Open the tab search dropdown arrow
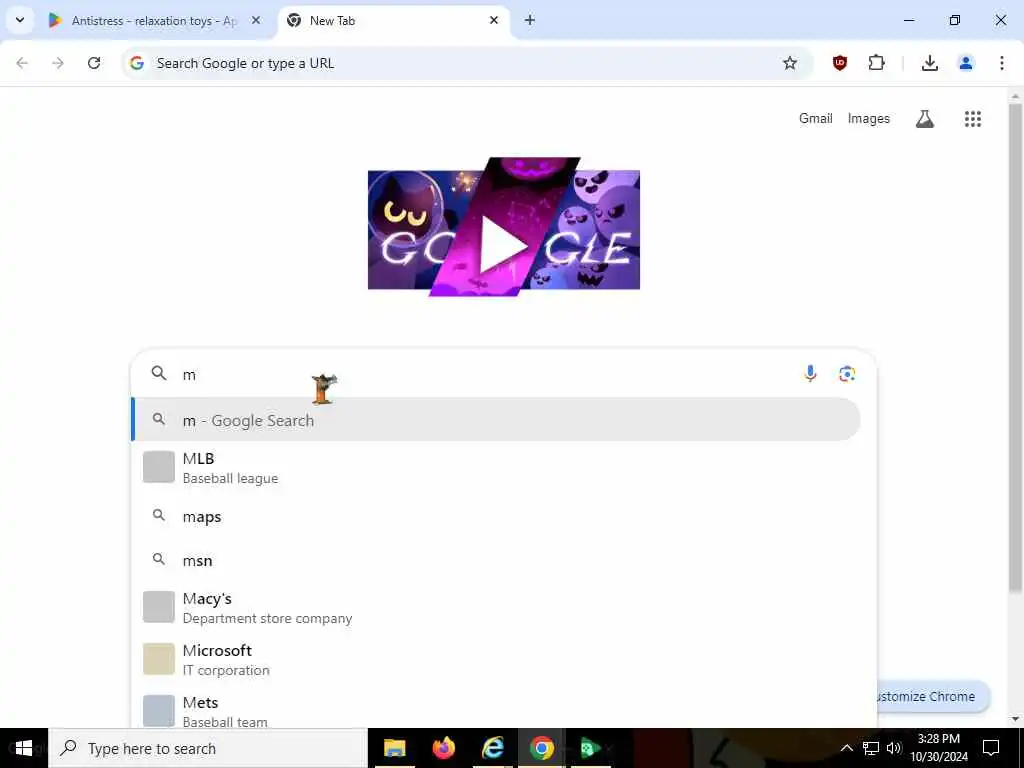Image resolution: width=1024 pixels, height=768 pixels. pyautogui.click(x=20, y=20)
